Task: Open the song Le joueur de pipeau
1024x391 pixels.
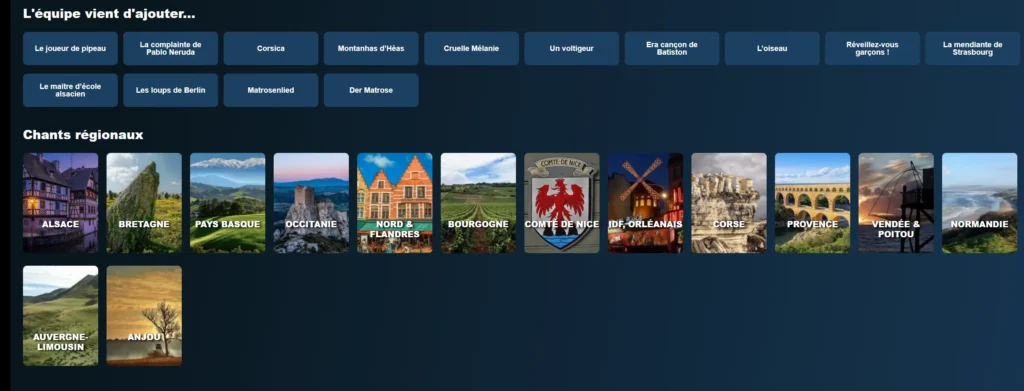Action: pos(71,48)
